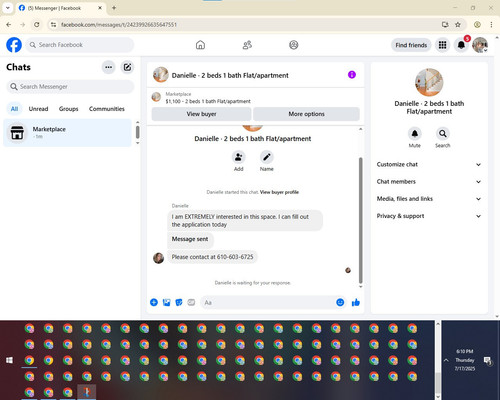
Task: Open Windows notification center icon
Action: (488, 361)
